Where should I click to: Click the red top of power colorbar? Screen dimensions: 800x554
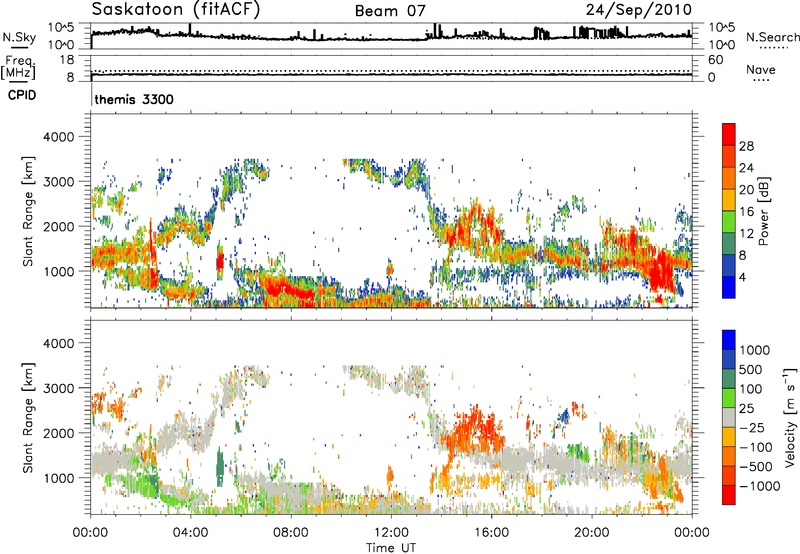pos(729,134)
